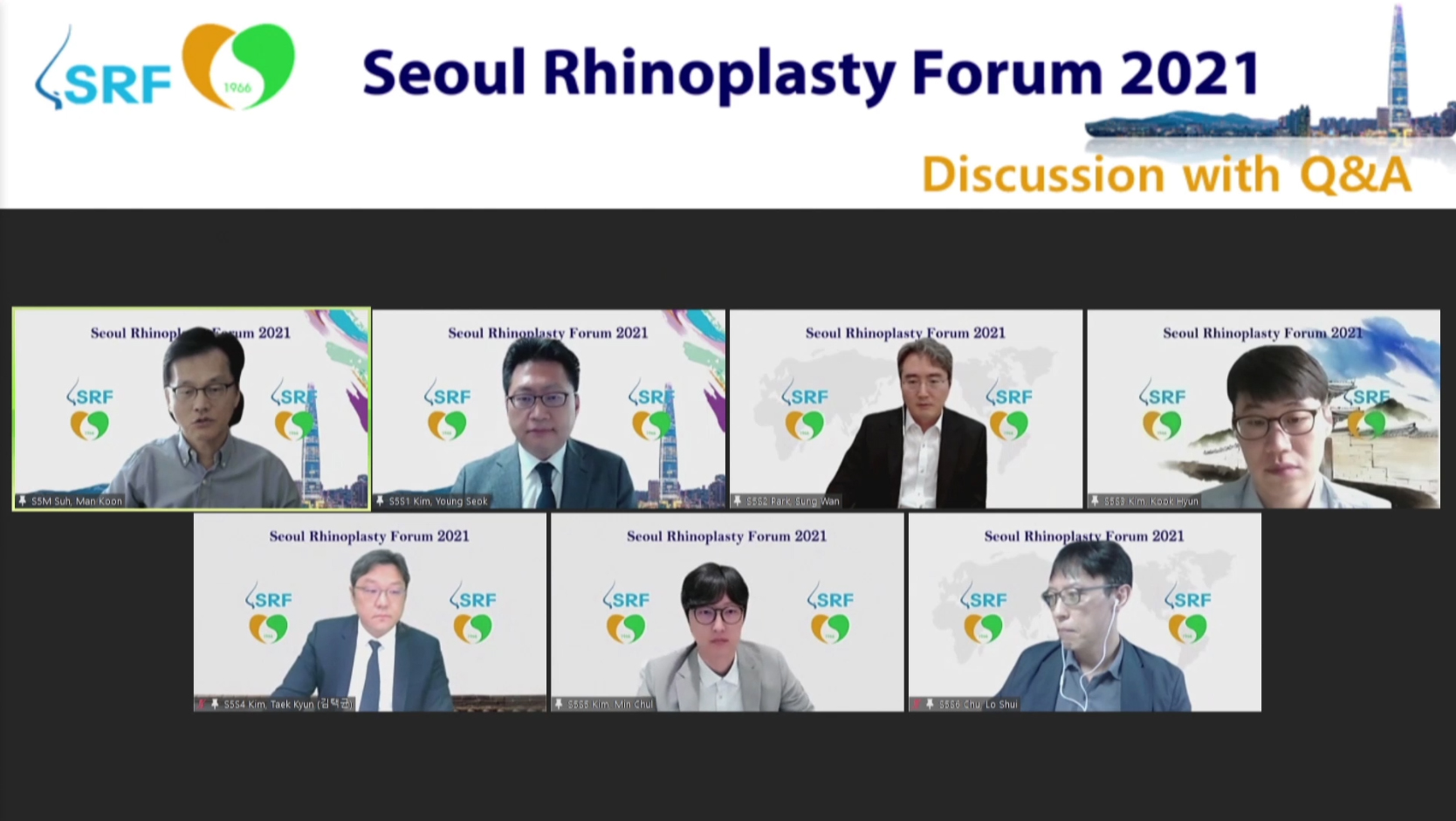Select the SSS2 Park, Sung Wan video tile
1456x821 pixels.
pos(906,408)
